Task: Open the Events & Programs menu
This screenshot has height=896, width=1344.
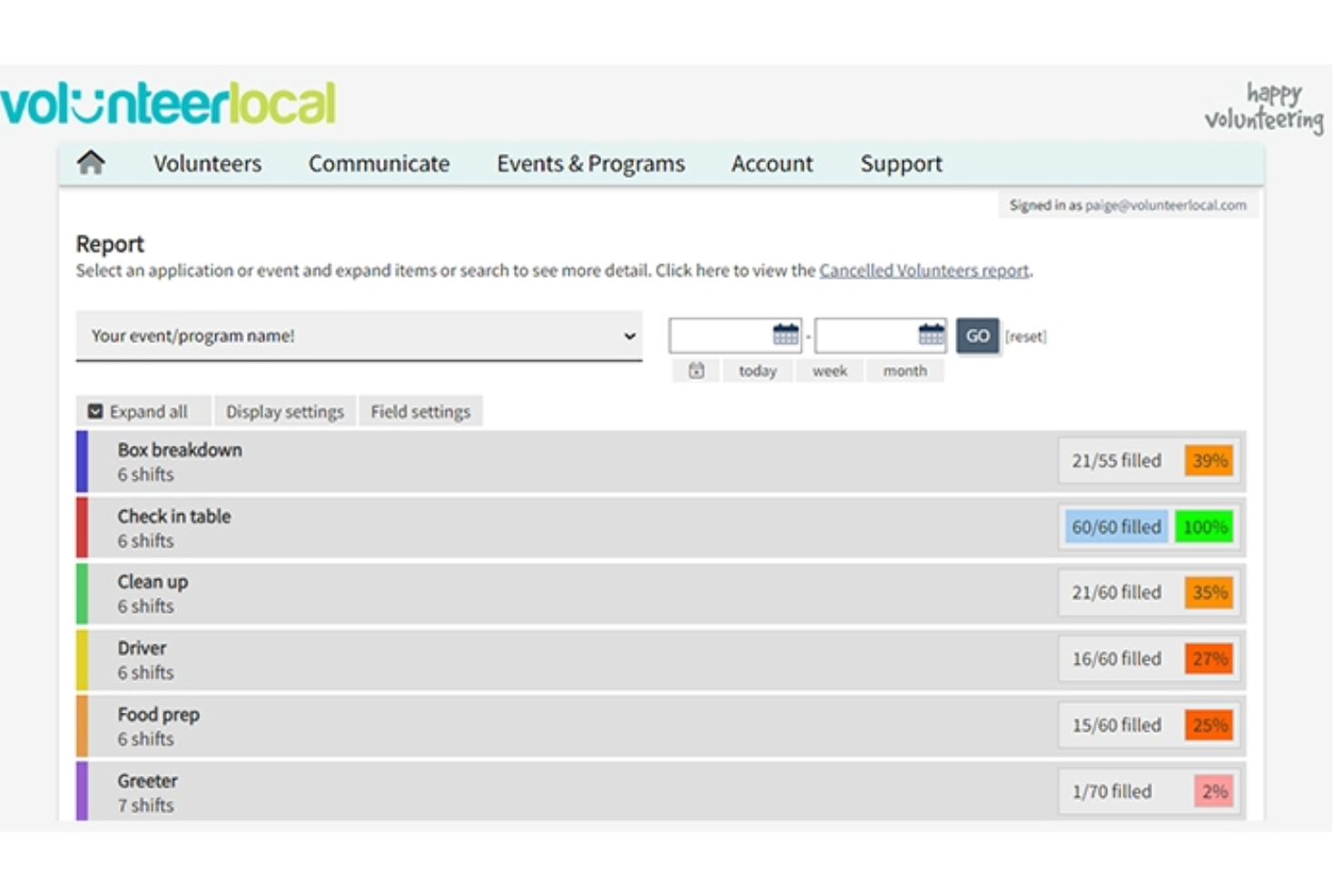Action: coord(590,163)
